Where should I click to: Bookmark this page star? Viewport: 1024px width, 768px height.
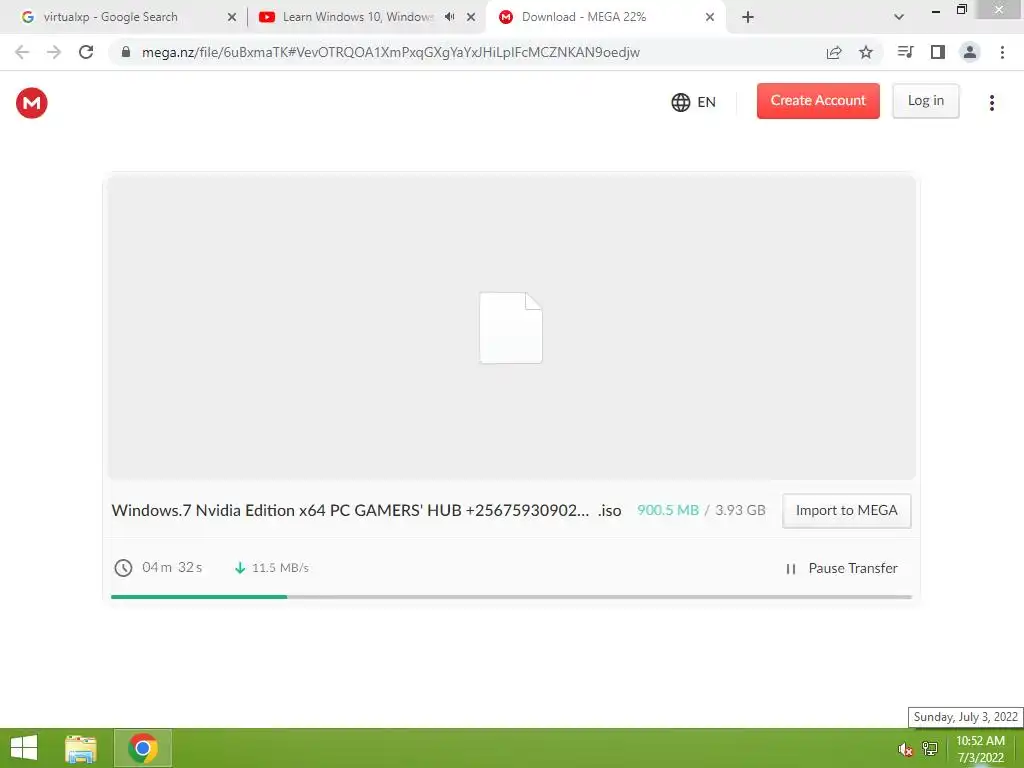coord(866,52)
